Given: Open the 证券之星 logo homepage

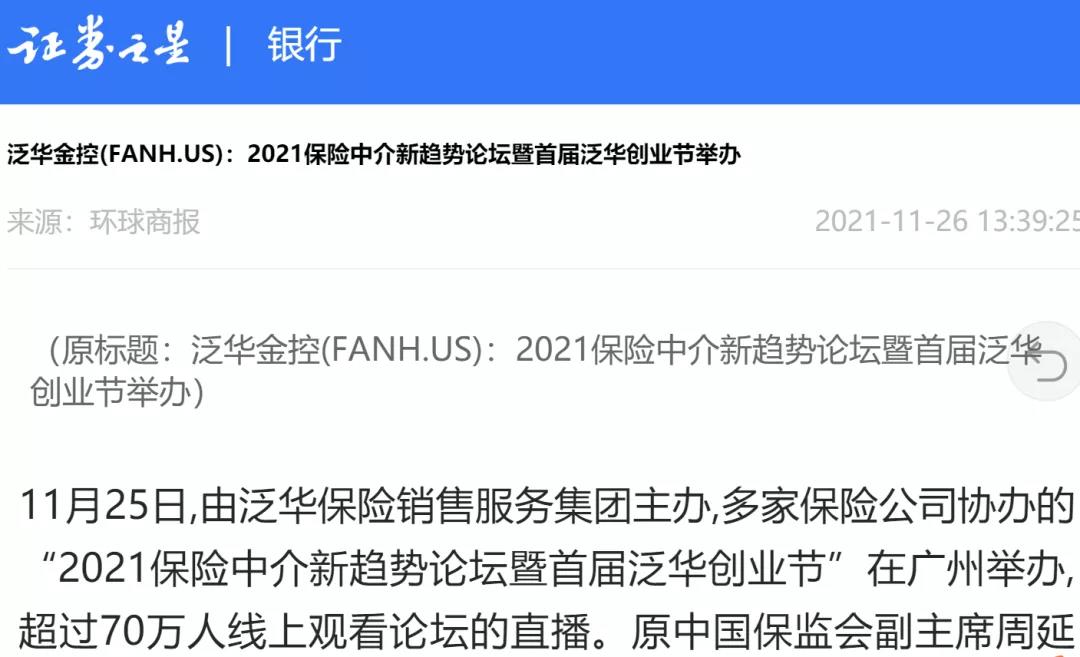Looking at the screenshot, I should 98,45.
